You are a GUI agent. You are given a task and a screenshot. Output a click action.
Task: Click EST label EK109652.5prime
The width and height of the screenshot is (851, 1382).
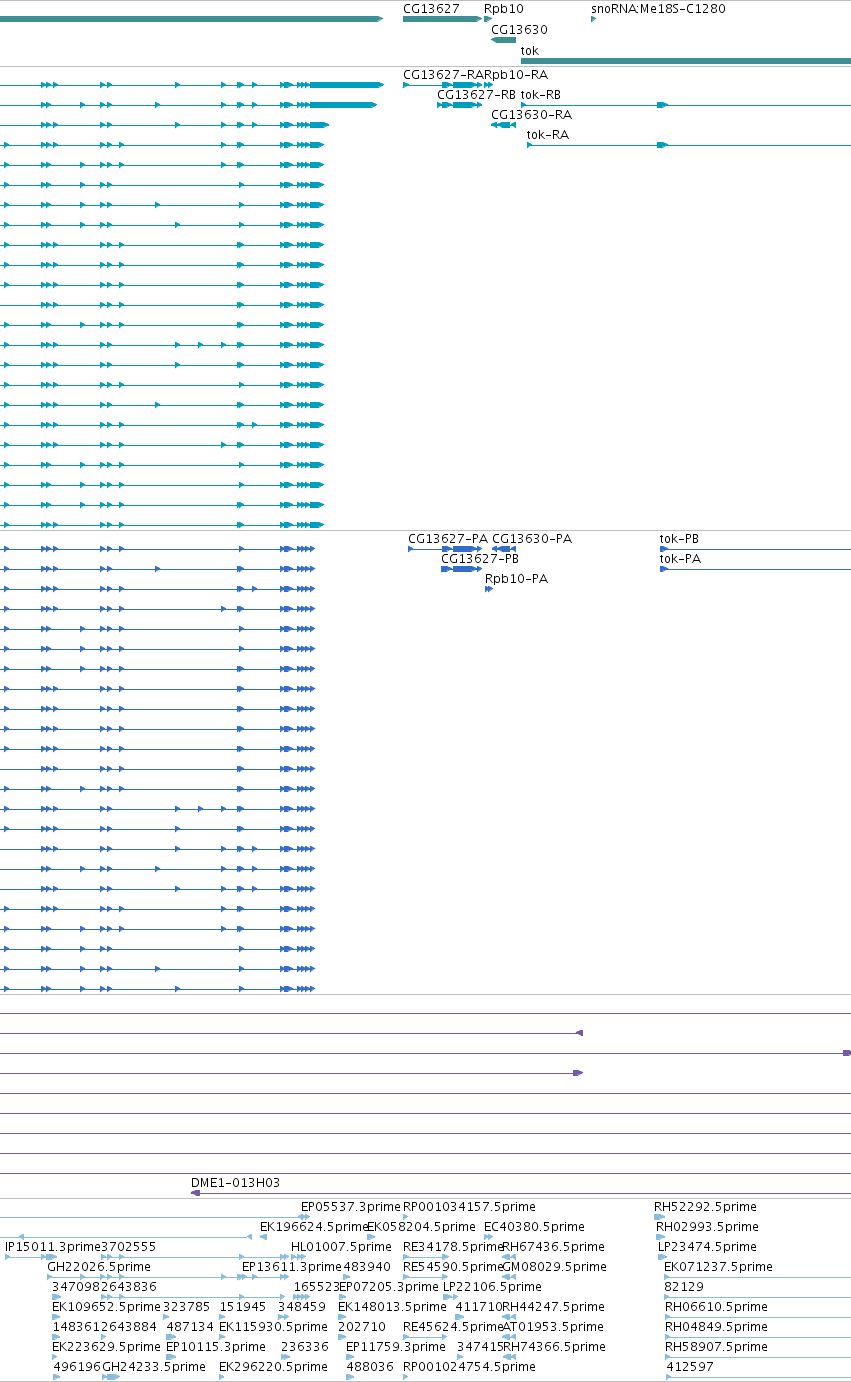[106, 1307]
